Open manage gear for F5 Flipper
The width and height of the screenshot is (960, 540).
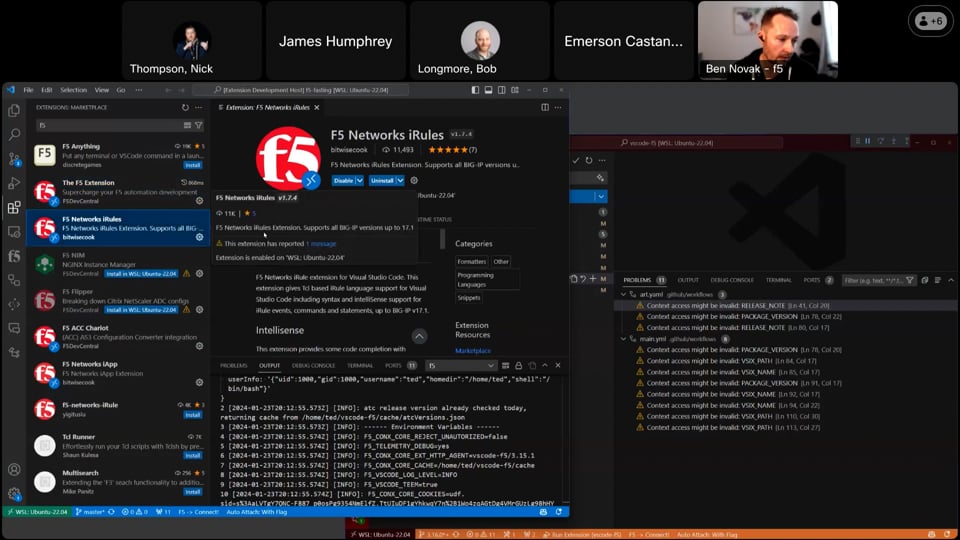[200, 310]
